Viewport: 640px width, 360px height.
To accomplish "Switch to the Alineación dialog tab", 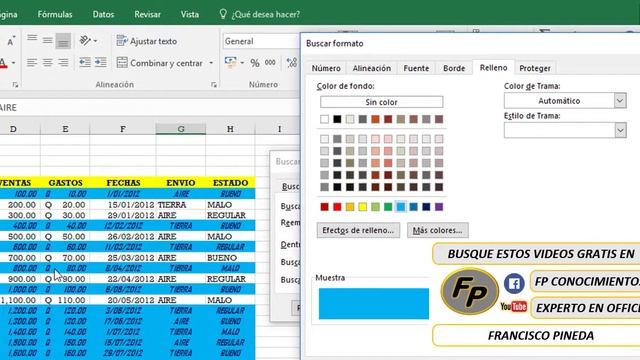I will (x=371, y=68).
